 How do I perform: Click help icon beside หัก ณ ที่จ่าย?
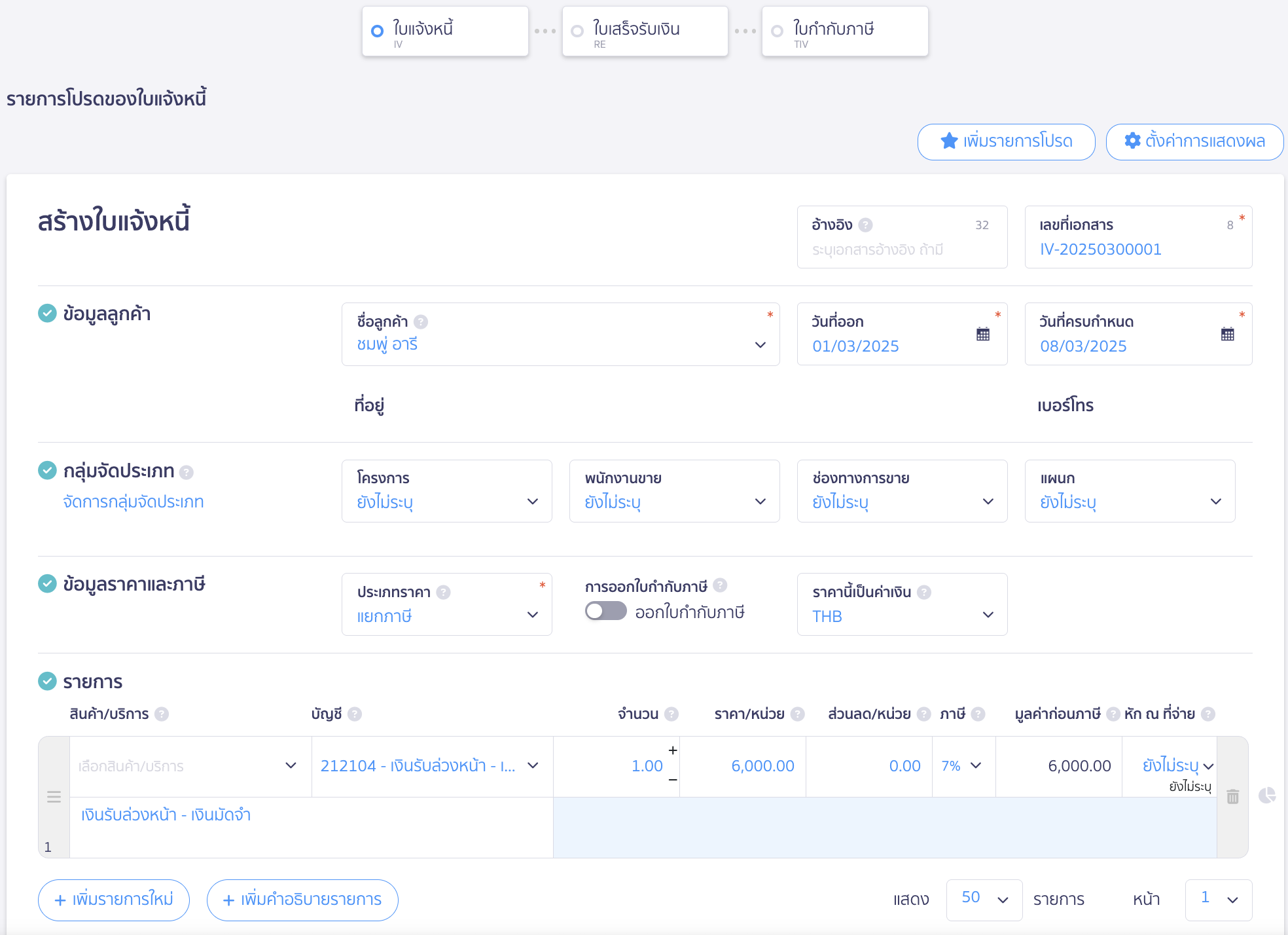[x=1208, y=714]
